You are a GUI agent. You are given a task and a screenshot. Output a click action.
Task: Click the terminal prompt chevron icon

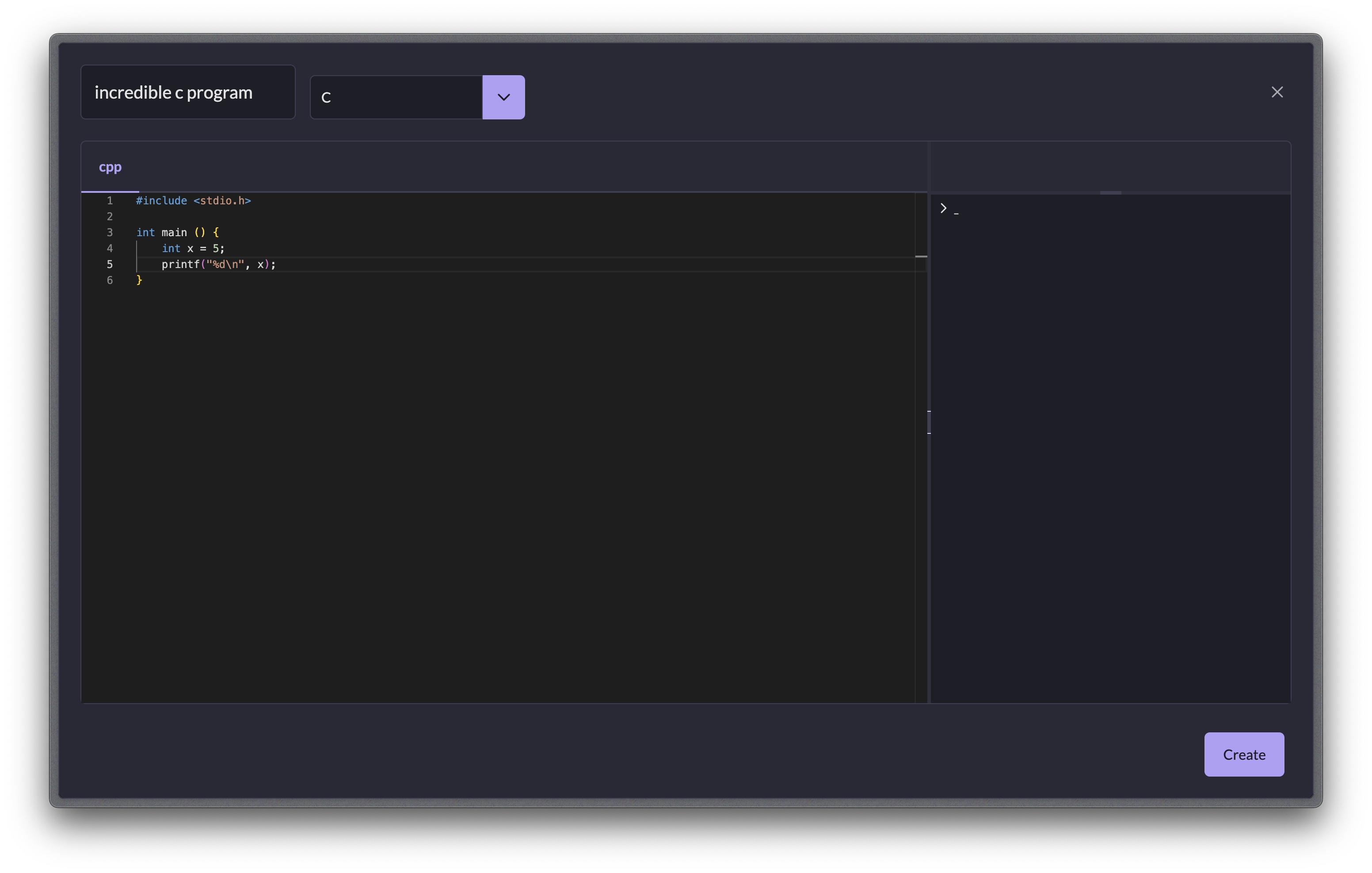(944, 209)
